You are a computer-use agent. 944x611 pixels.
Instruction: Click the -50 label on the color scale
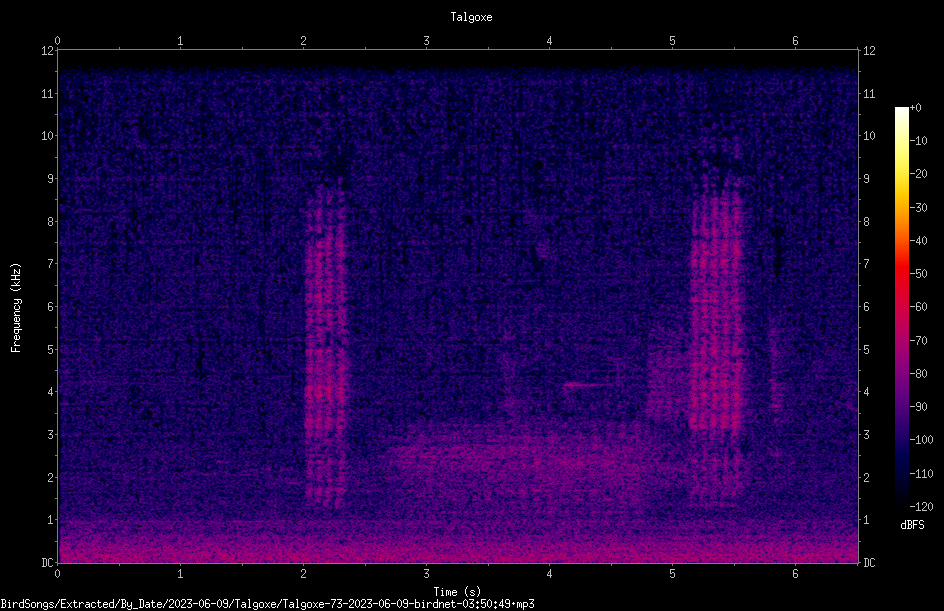pos(918,274)
